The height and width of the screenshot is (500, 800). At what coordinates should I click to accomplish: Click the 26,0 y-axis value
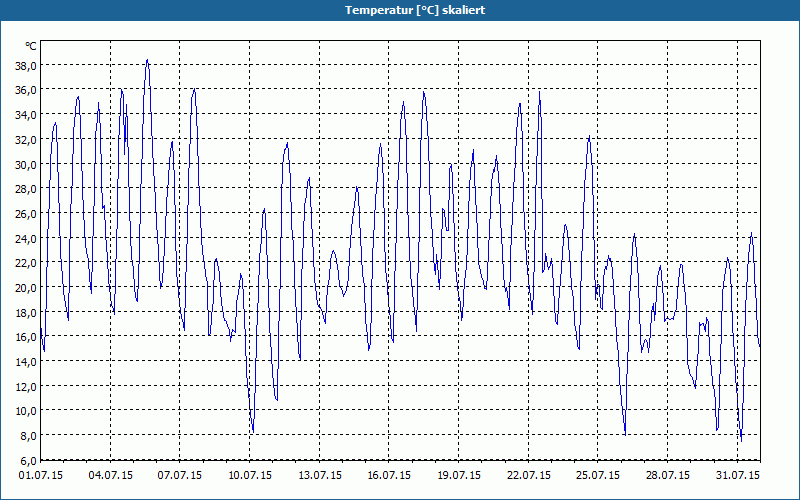(26, 214)
